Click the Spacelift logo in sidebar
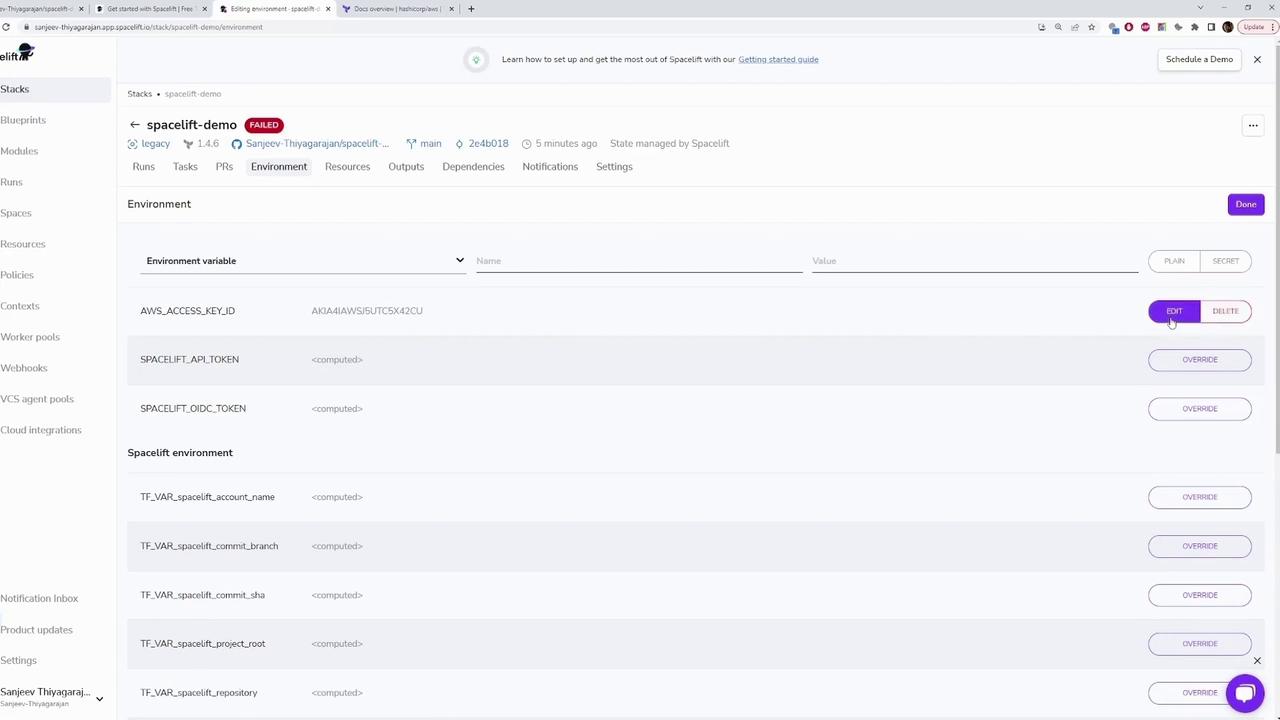 17,54
